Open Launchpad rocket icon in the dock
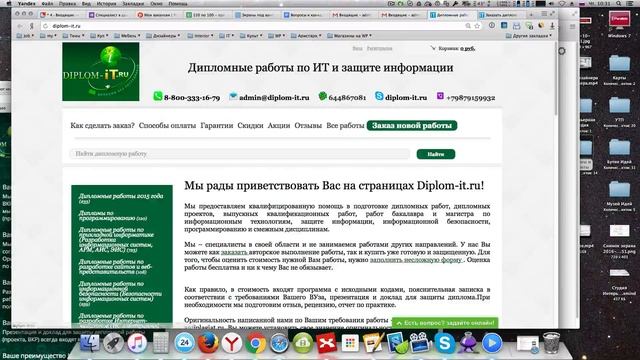 coord(113,343)
